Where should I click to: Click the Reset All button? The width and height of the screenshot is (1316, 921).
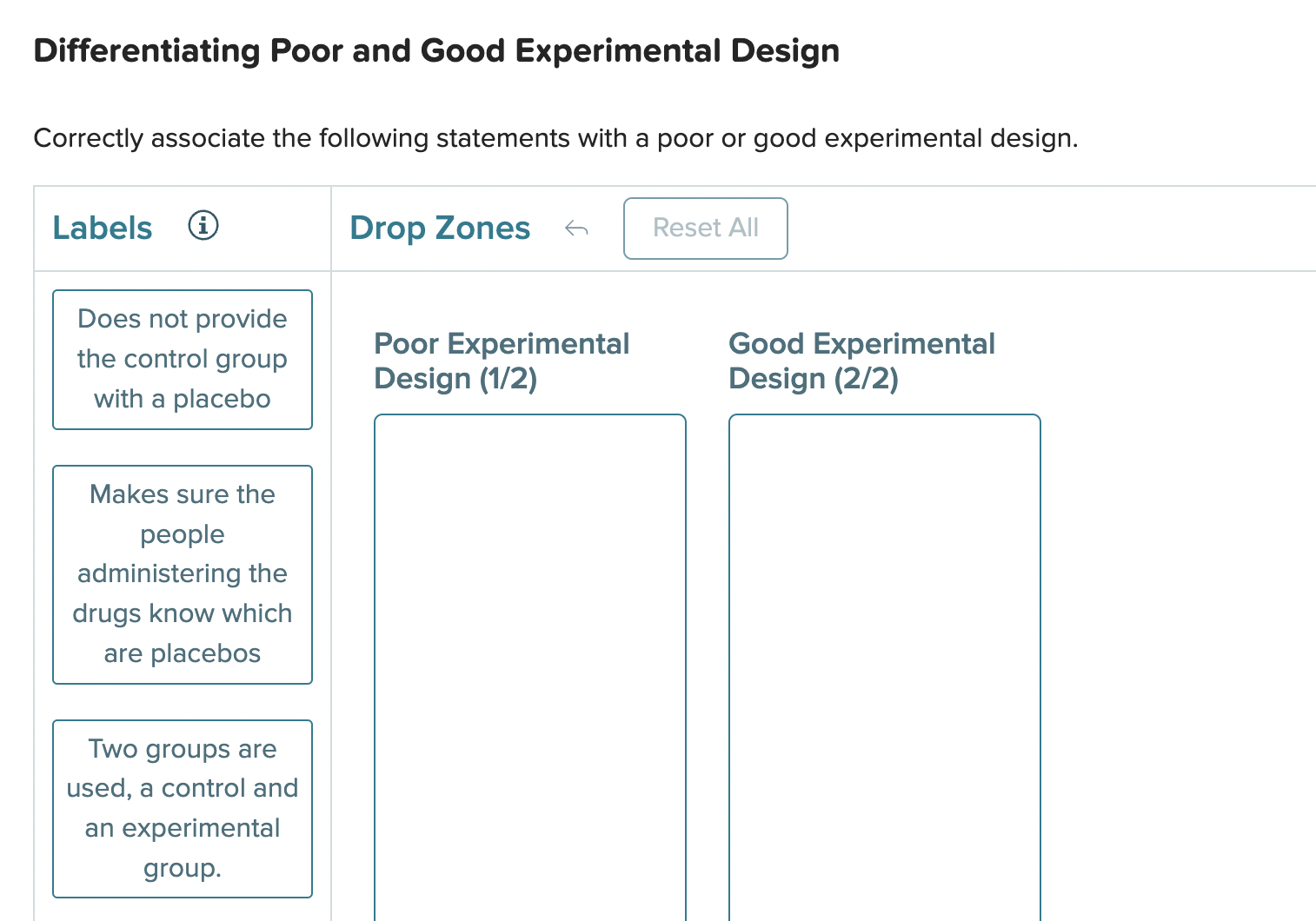705,228
